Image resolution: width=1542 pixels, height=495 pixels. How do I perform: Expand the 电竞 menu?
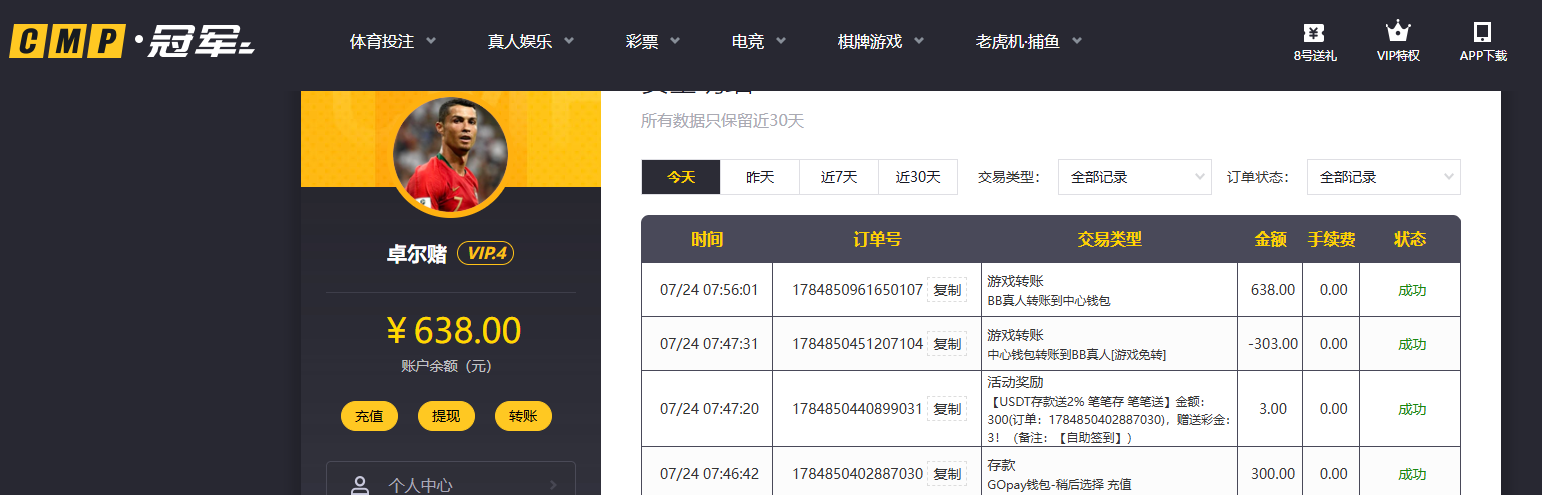[x=759, y=41]
